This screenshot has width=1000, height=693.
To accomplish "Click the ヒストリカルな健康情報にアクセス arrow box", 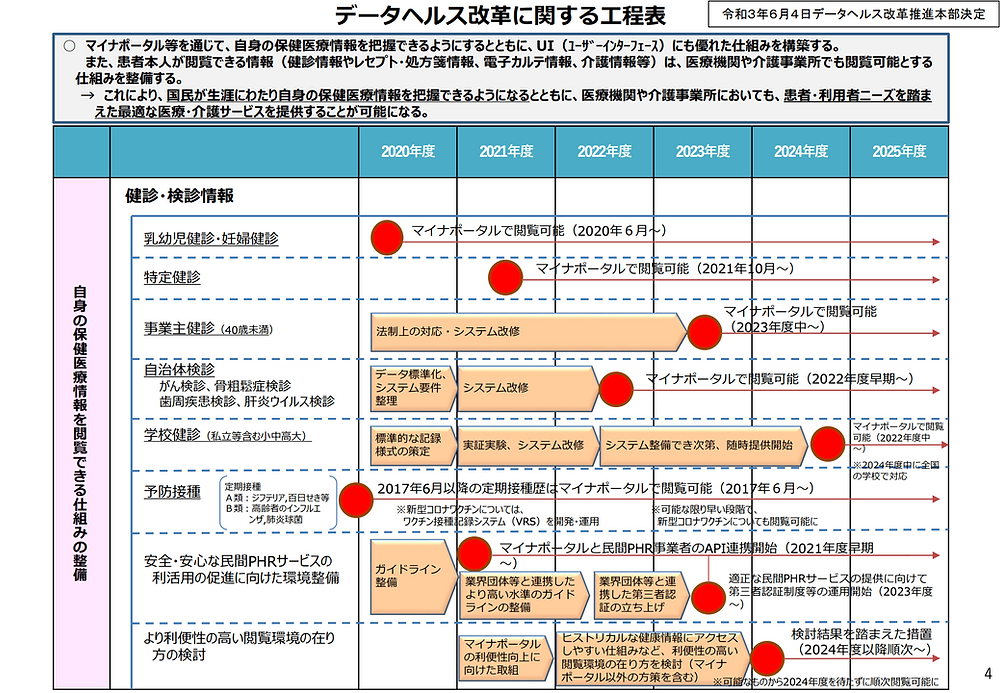I will tap(654, 657).
